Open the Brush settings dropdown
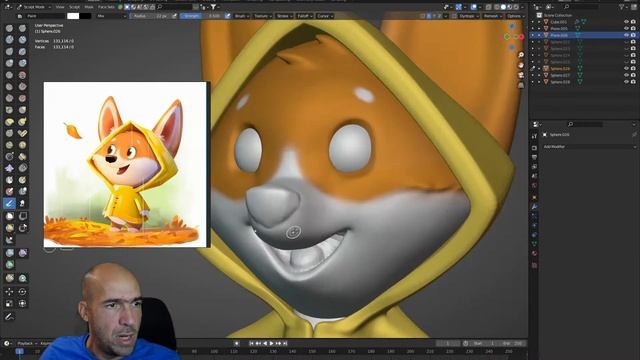This screenshot has width=640, height=360. tap(242, 16)
